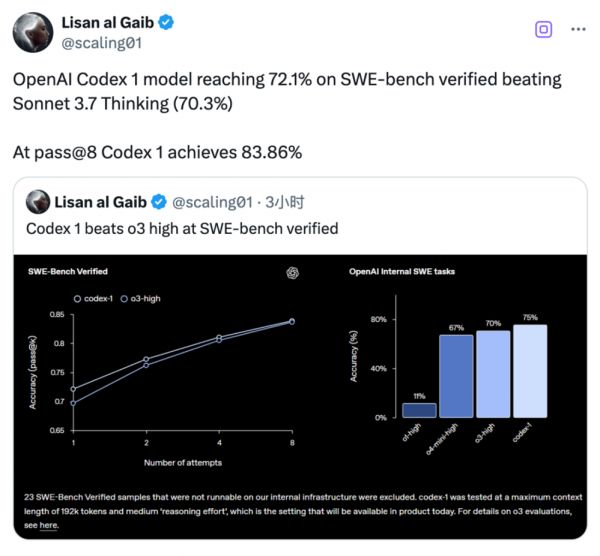Image resolution: width=600 pixels, height=556 pixels.
Task: Click the quoted tweet's @scaling01 handle
Action: point(212,202)
